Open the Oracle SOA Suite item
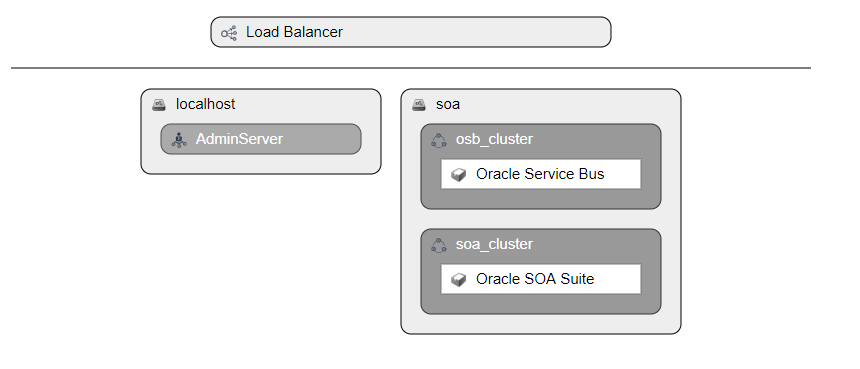The height and width of the screenshot is (369, 860). (x=541, y=279)
